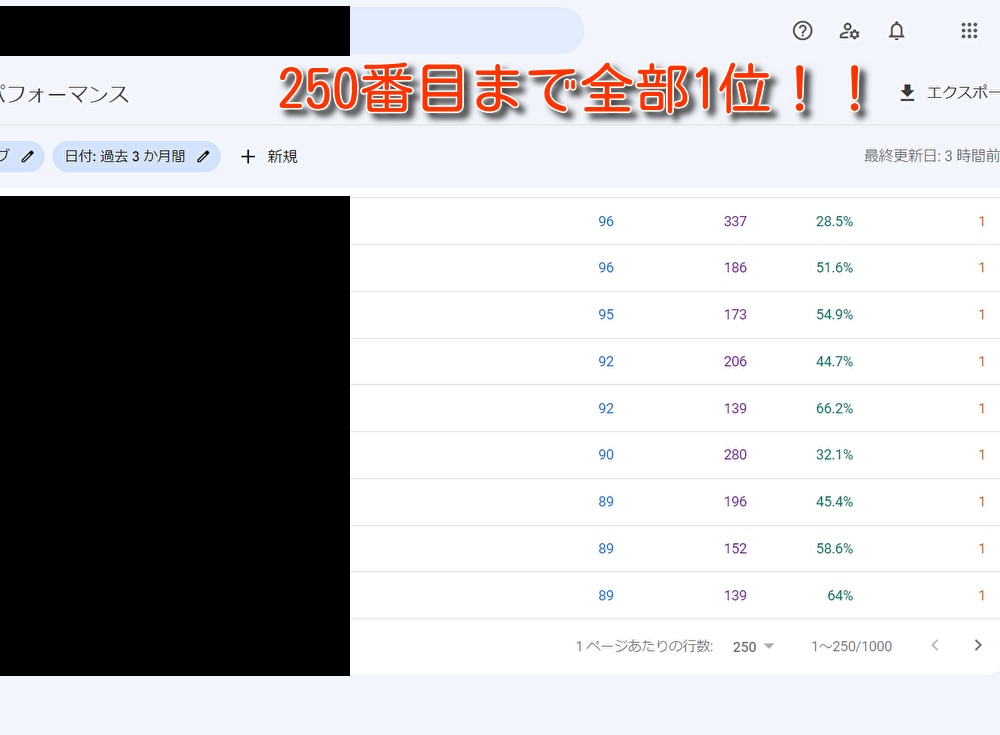This screenshot has height=735, width=1000.
Task: Open users and settings icon
Action: point(849,31)
